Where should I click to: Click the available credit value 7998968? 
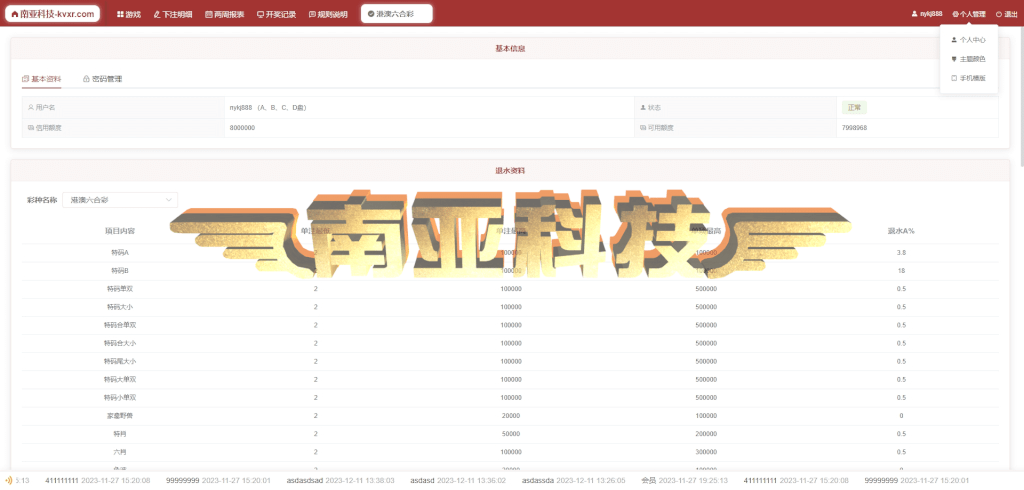pos(854,128)
